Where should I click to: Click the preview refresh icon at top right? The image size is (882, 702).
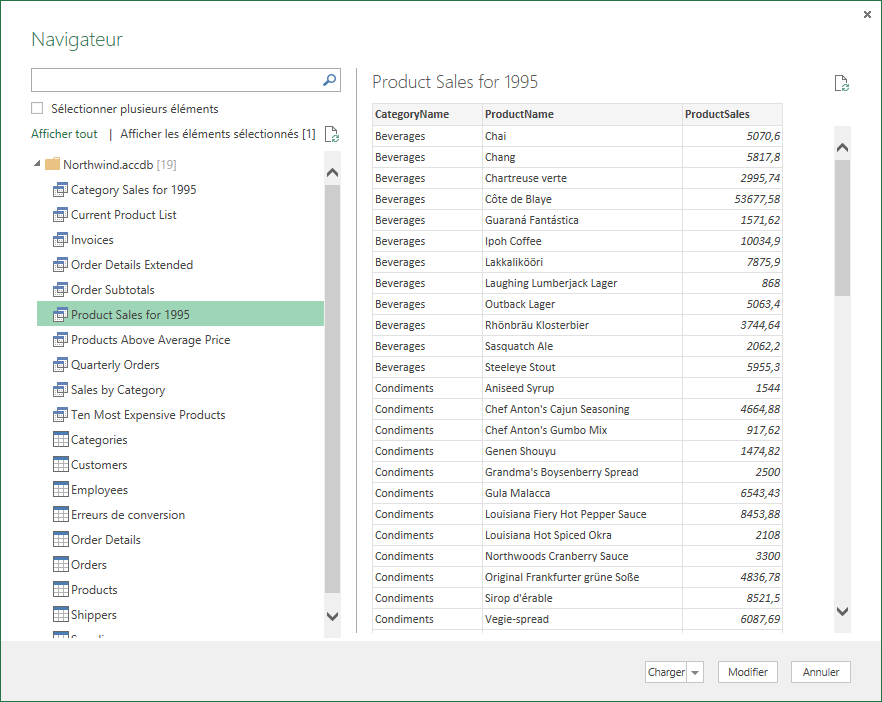click(x=842, y=83)
